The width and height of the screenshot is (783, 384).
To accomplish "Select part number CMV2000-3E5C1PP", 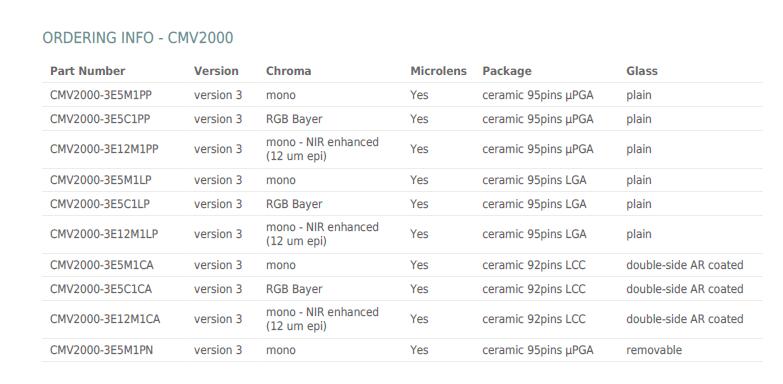I will tap(100, 119).
